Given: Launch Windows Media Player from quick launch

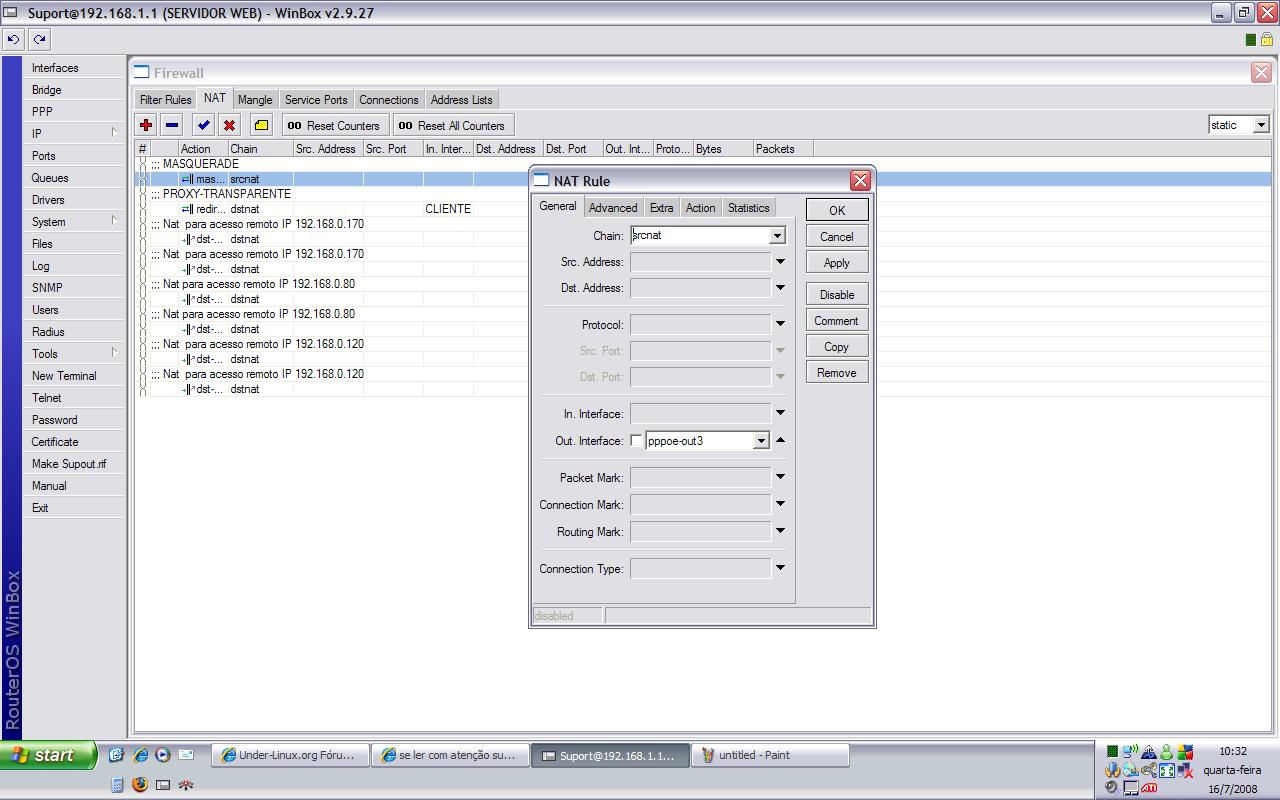Looking at the screenshot, I should pyautogui.click(x=163, y=755).
